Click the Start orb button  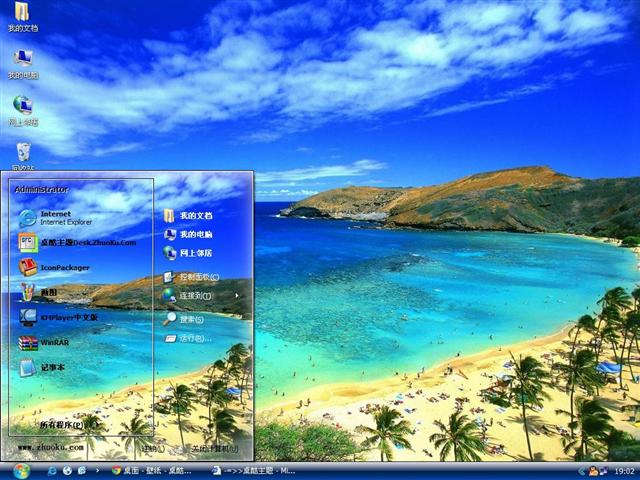(x=21, y=471)
